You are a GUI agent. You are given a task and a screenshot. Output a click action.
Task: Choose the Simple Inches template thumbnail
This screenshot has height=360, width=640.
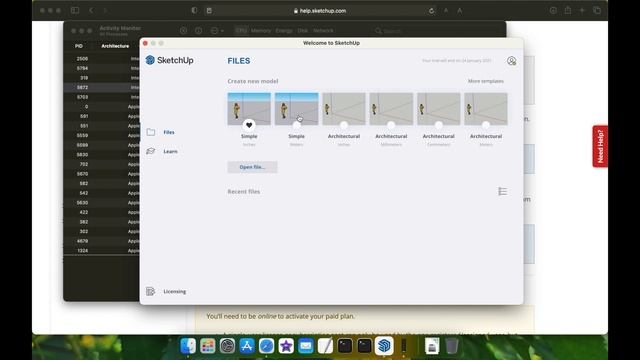249,109
